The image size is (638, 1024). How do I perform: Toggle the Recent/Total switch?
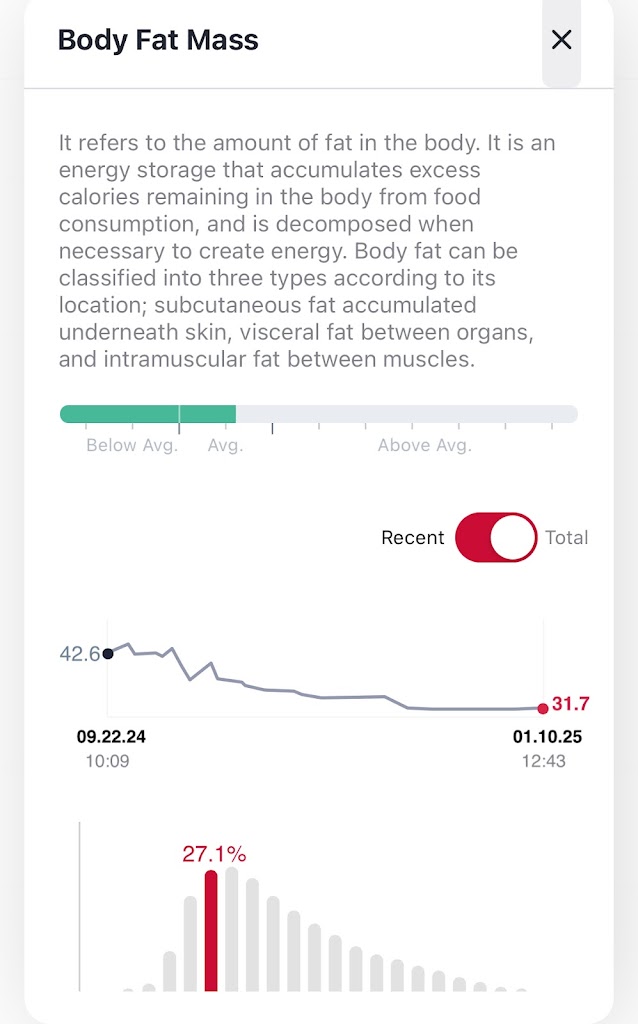(496, 537)
